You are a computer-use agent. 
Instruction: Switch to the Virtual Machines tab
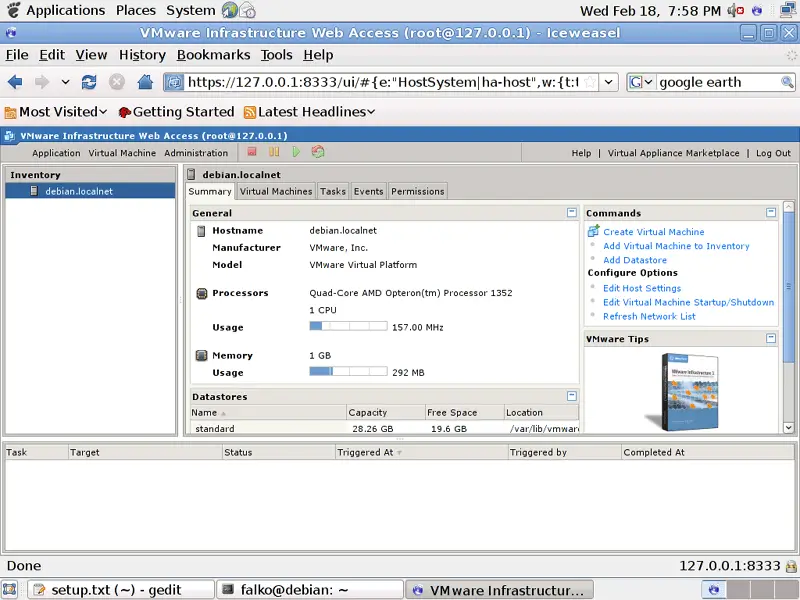(276, 191)
